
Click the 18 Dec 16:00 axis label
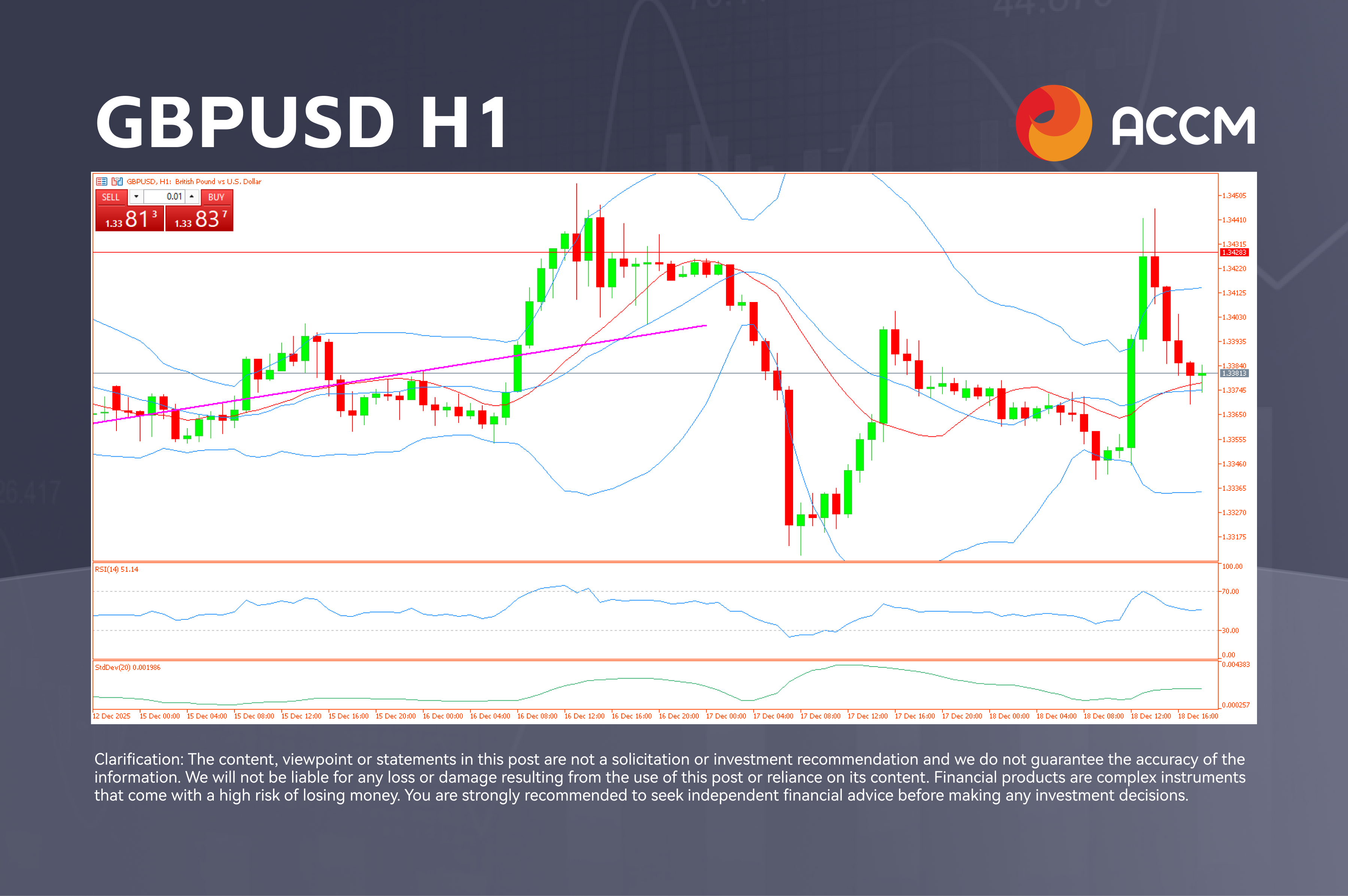point(1199,716)
